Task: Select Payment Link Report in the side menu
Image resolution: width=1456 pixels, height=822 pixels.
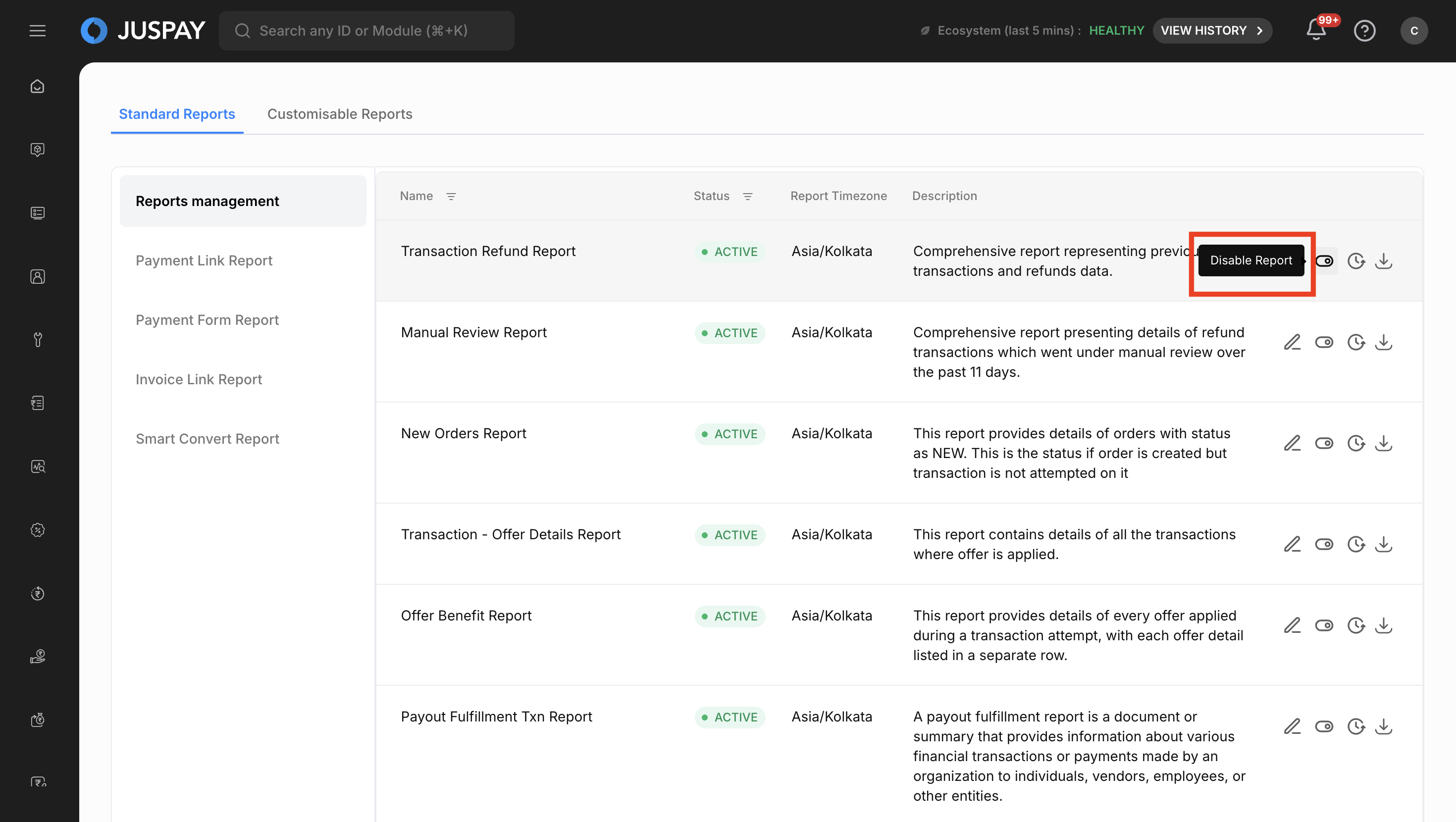Action: pos(204,260)
